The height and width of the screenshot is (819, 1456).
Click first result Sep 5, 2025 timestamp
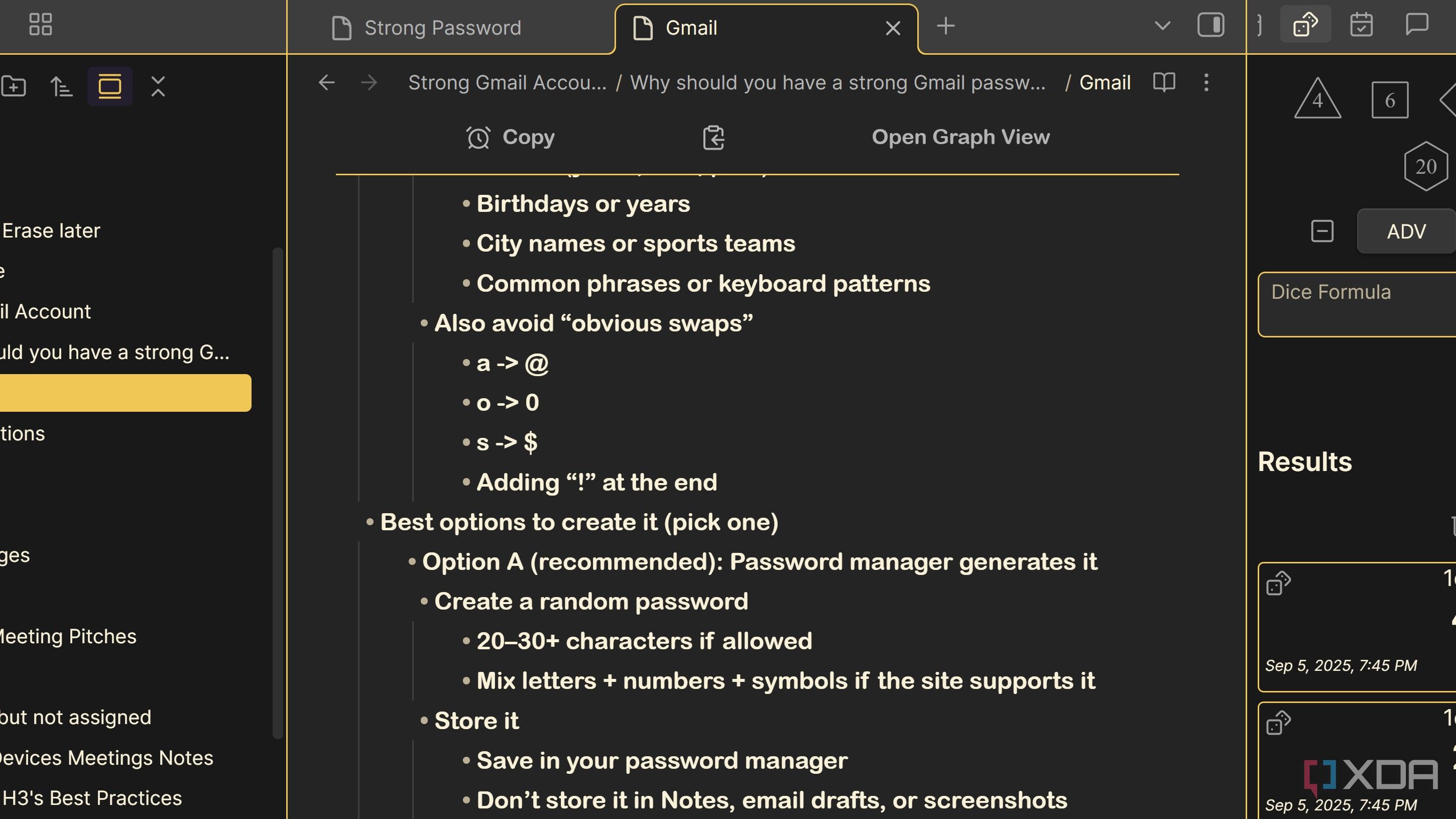(1341, 665)
